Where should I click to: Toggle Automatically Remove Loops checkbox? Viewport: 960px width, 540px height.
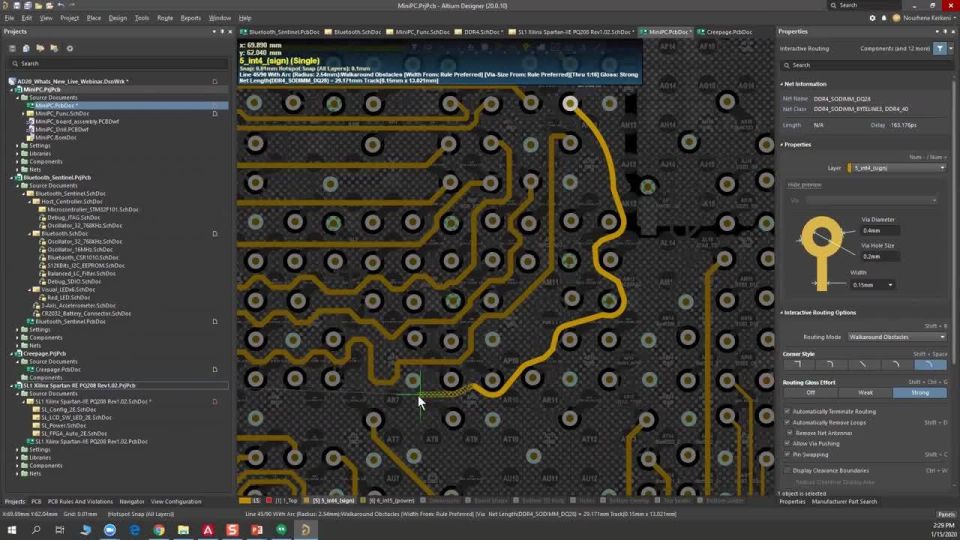click(787, 422)
